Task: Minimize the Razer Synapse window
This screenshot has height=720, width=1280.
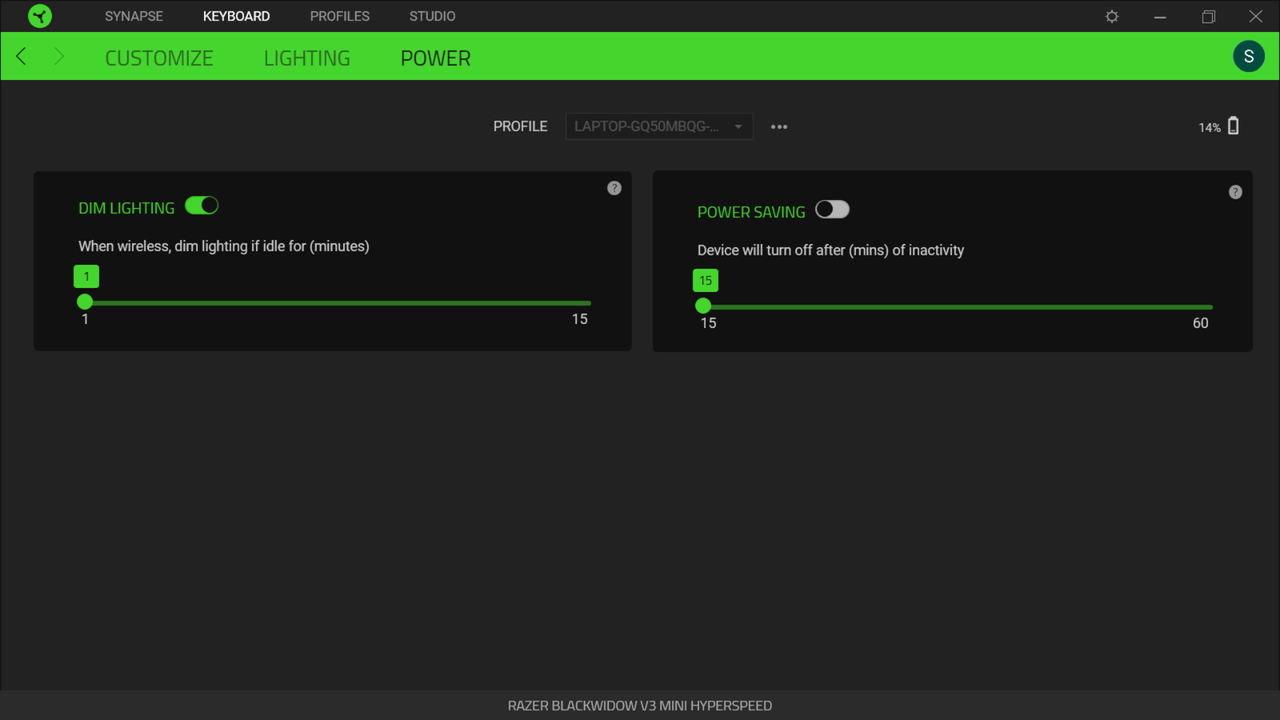Action: (1160, 16)
